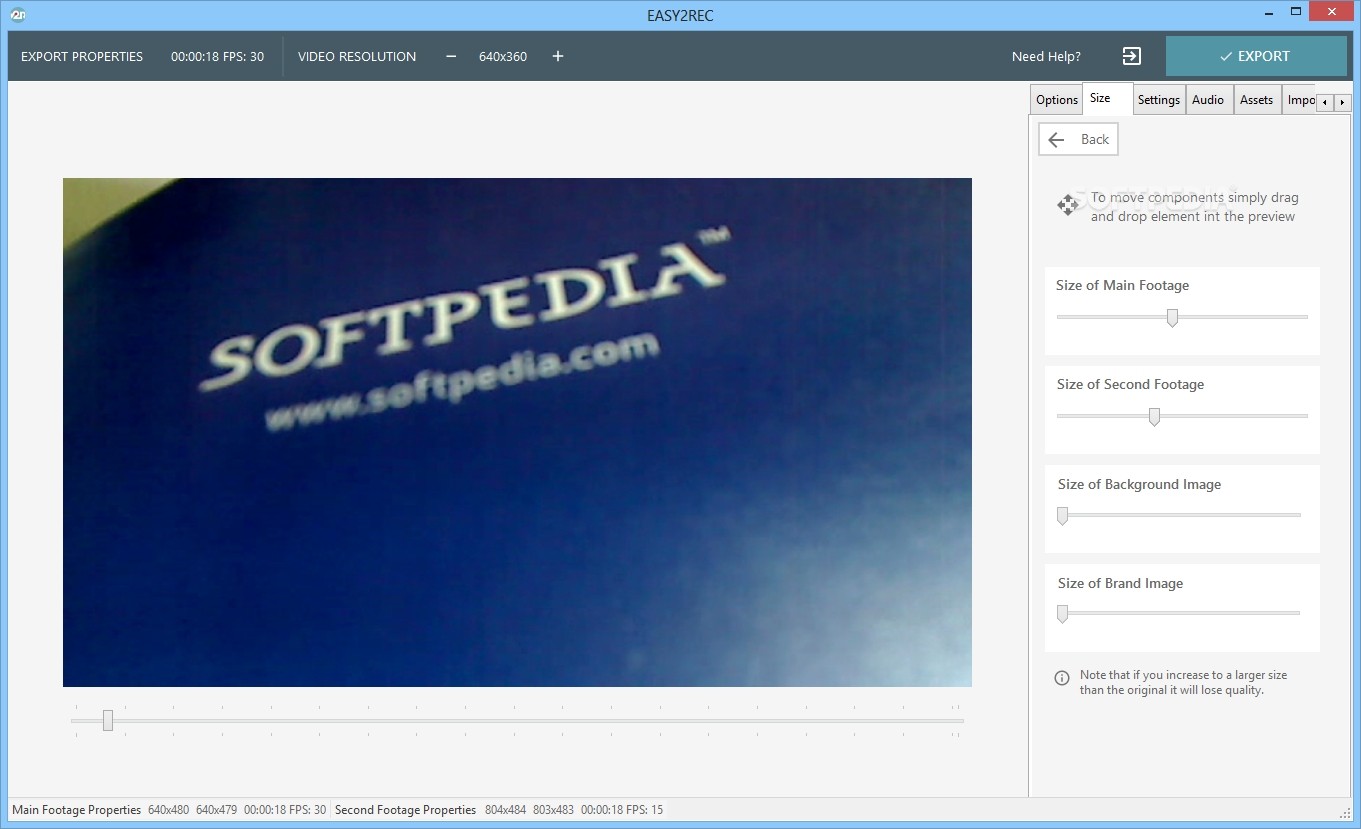Click Second Footage Properties in status bar
This screenshot has width=1361, height=829.
pyautogui.click(x=406, y=810)
